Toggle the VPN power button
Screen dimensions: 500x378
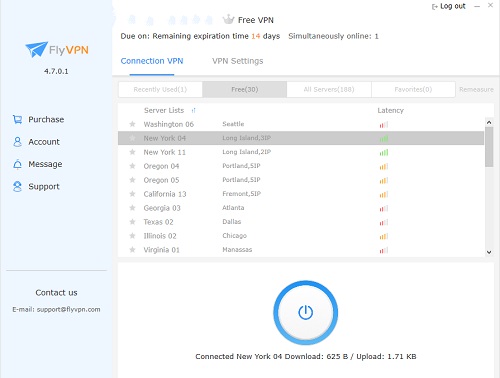point(305,313)
